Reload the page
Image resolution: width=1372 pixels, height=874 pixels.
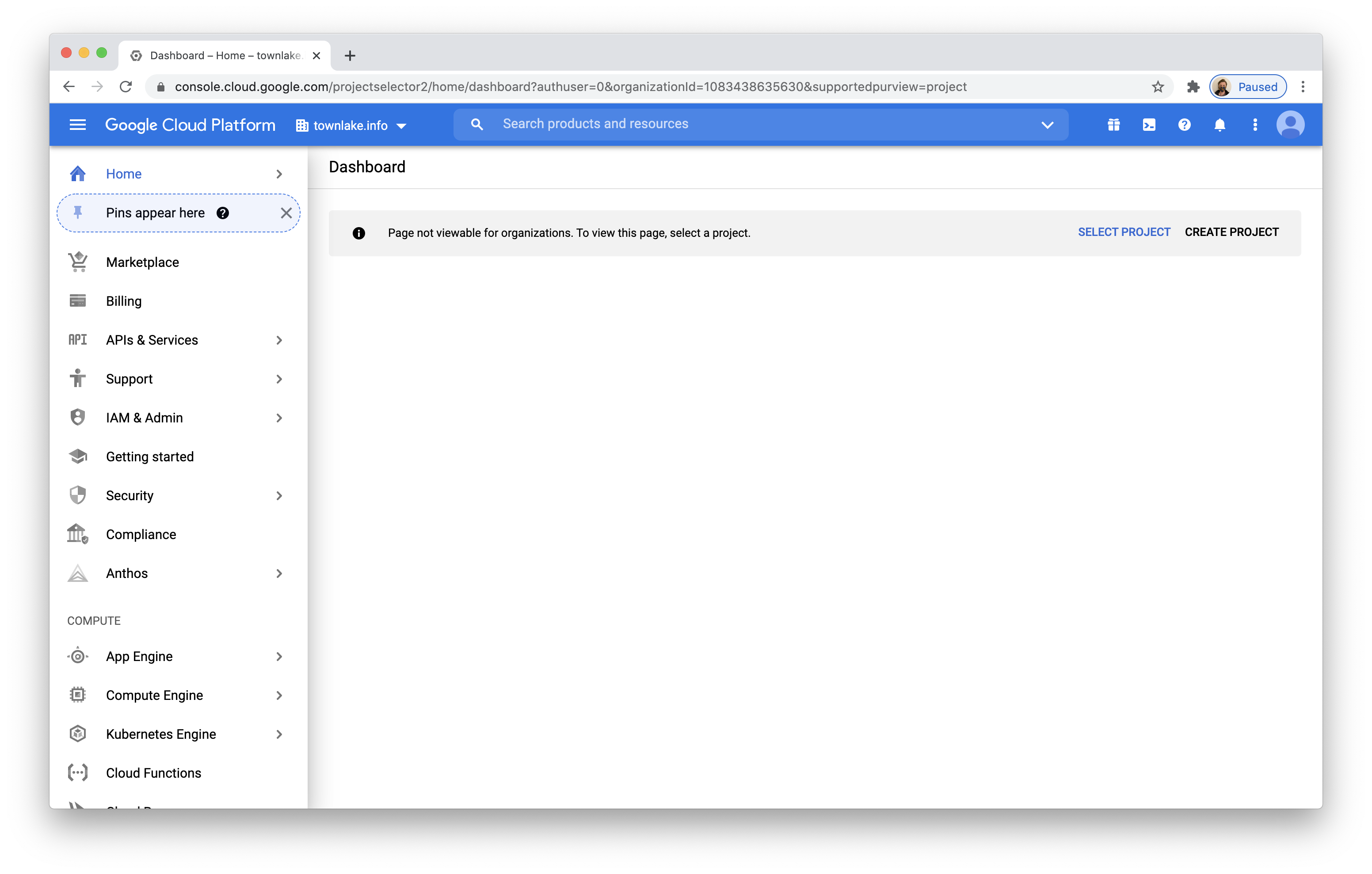(126, 87)
